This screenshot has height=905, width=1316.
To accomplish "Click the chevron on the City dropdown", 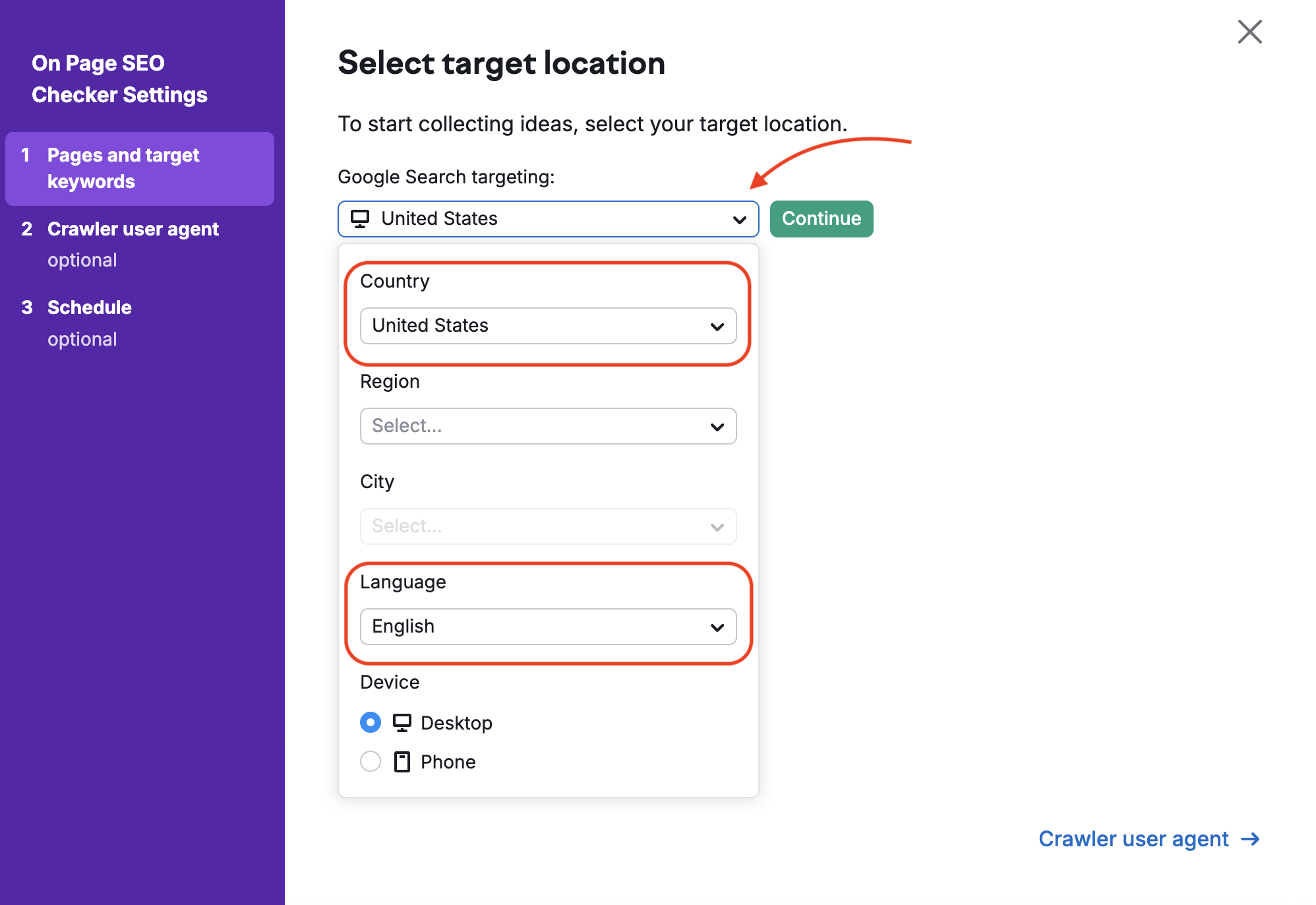I will (x=717, y=526).
